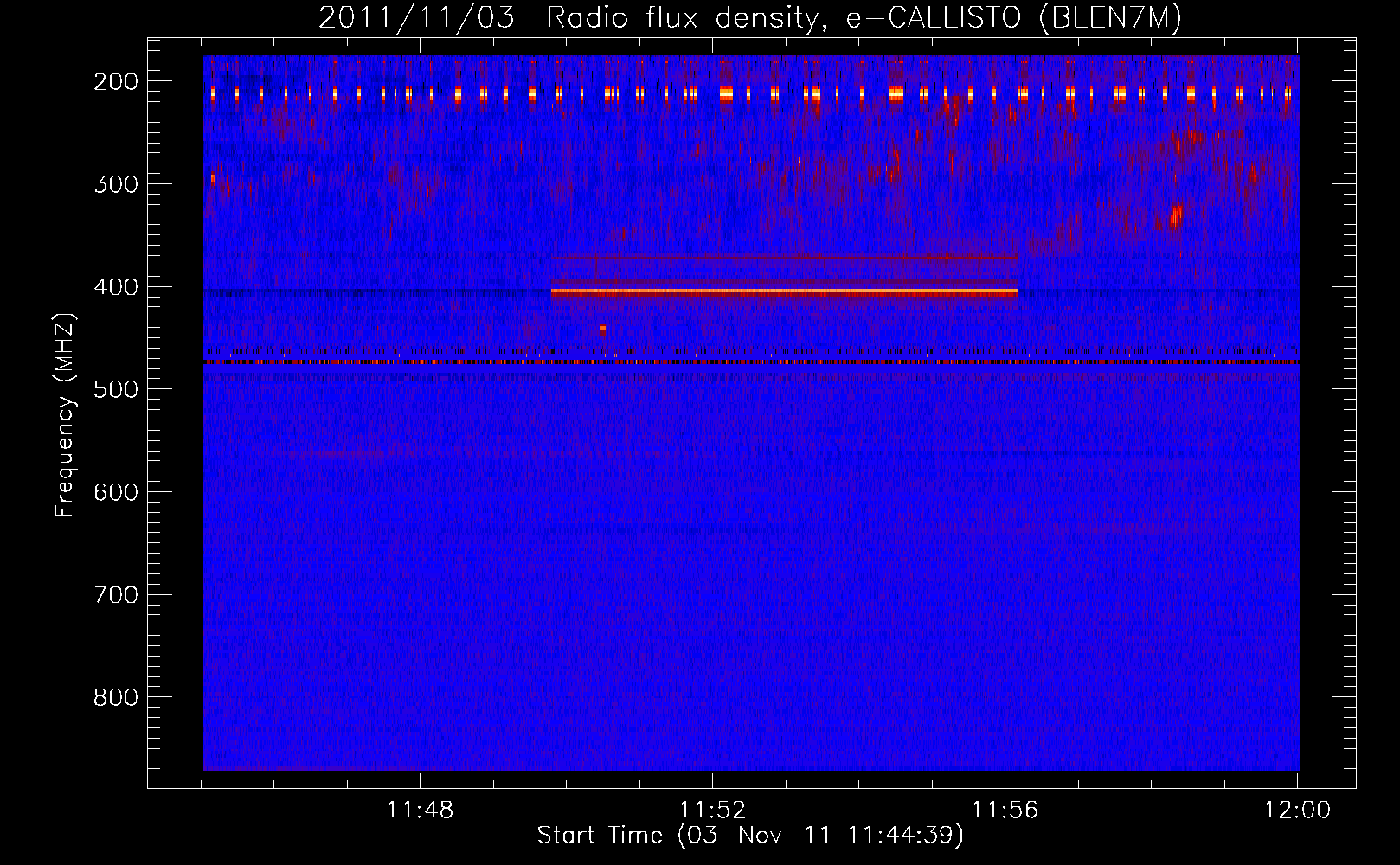Click the 11:48 time tick label
This screenshot has width=1400, height=865.
(x=420, y=811)
